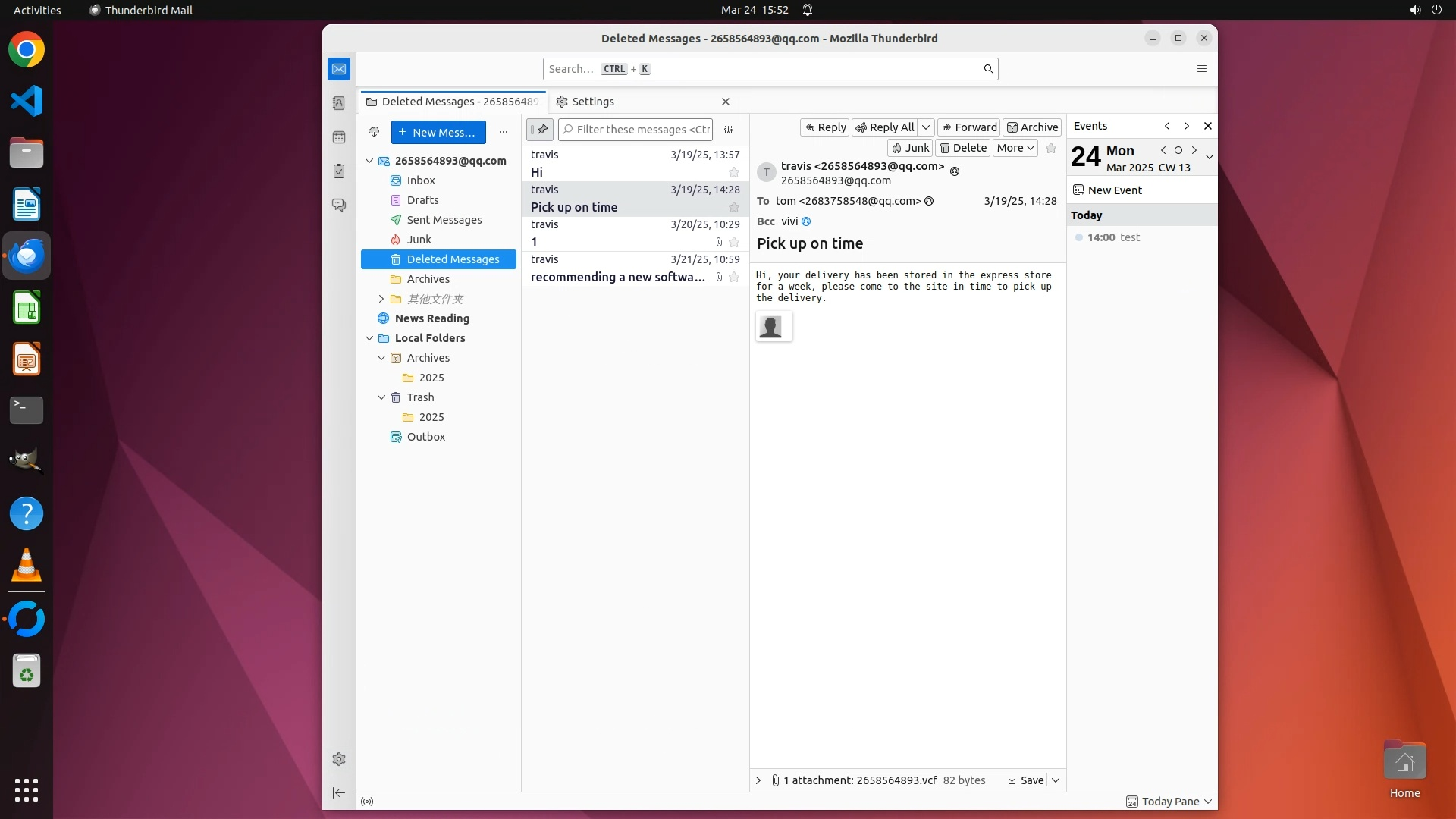Click the Forward button
The height and width of the screenshot is (819, 1456).
968,127
